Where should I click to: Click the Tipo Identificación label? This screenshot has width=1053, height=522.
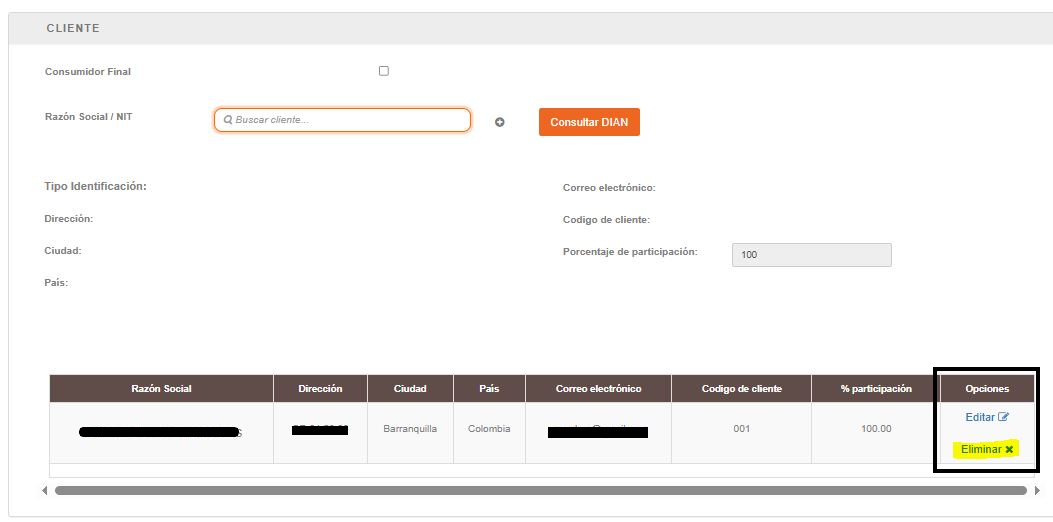click(95, 186)
